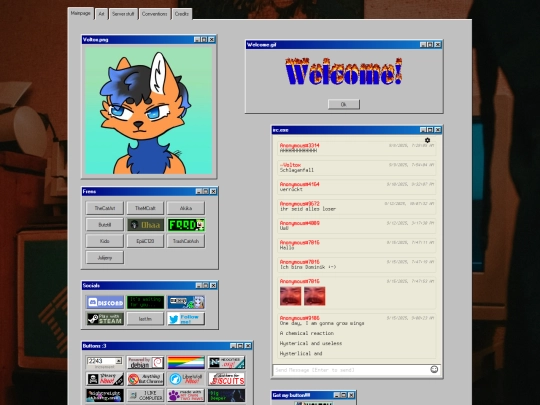Focus the Send Message input field

tap(351, 370)
